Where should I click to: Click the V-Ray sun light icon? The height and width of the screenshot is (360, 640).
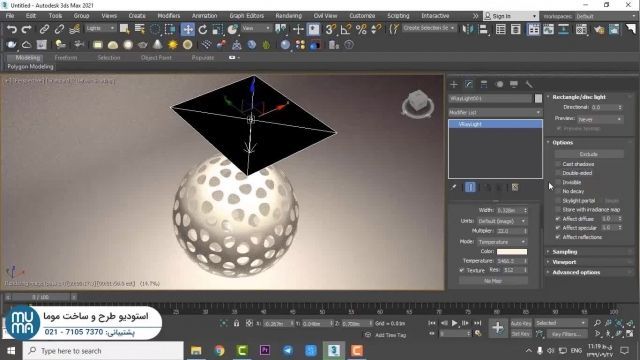(173, 45)
